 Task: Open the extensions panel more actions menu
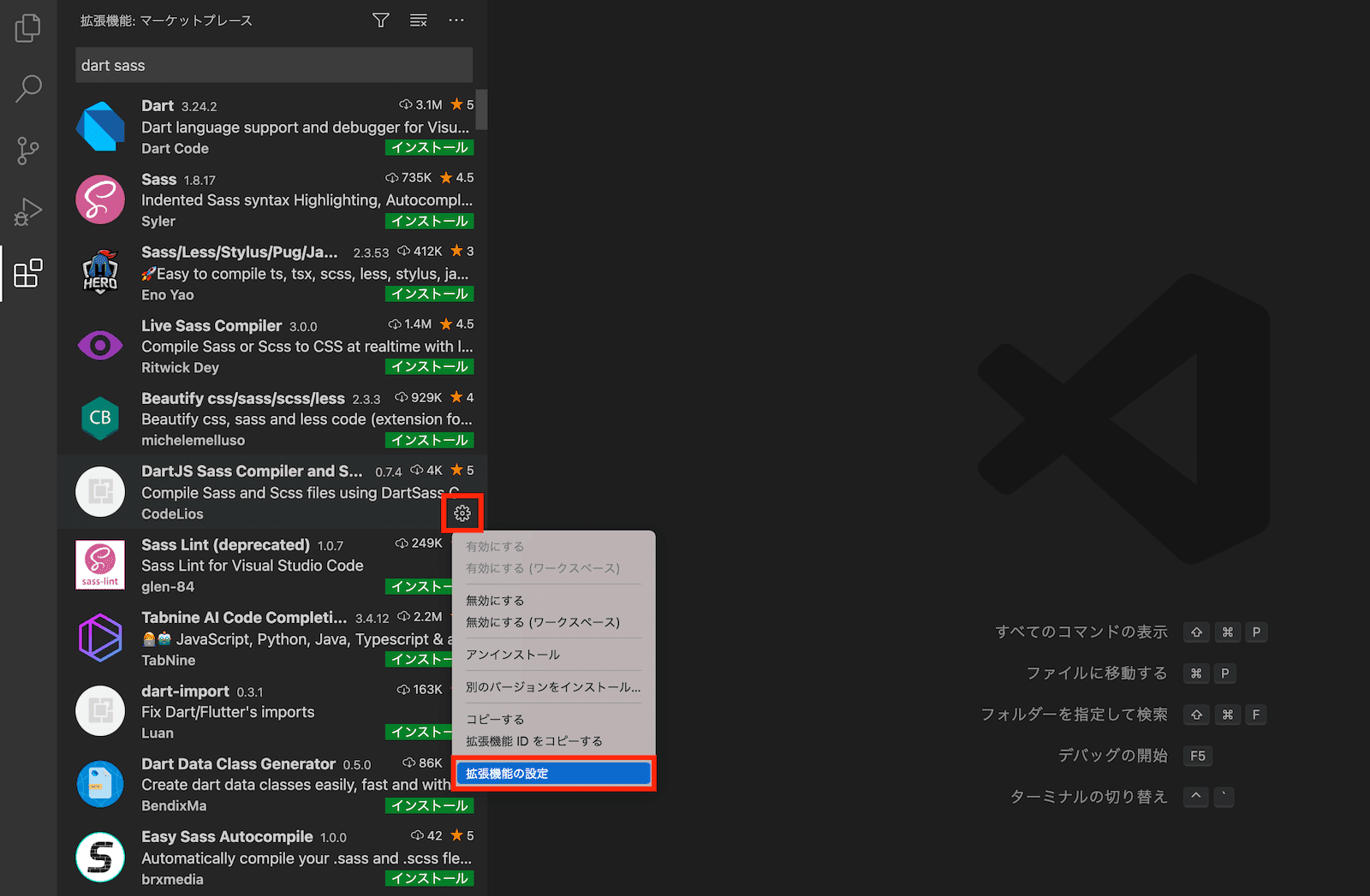click(456, 20)
